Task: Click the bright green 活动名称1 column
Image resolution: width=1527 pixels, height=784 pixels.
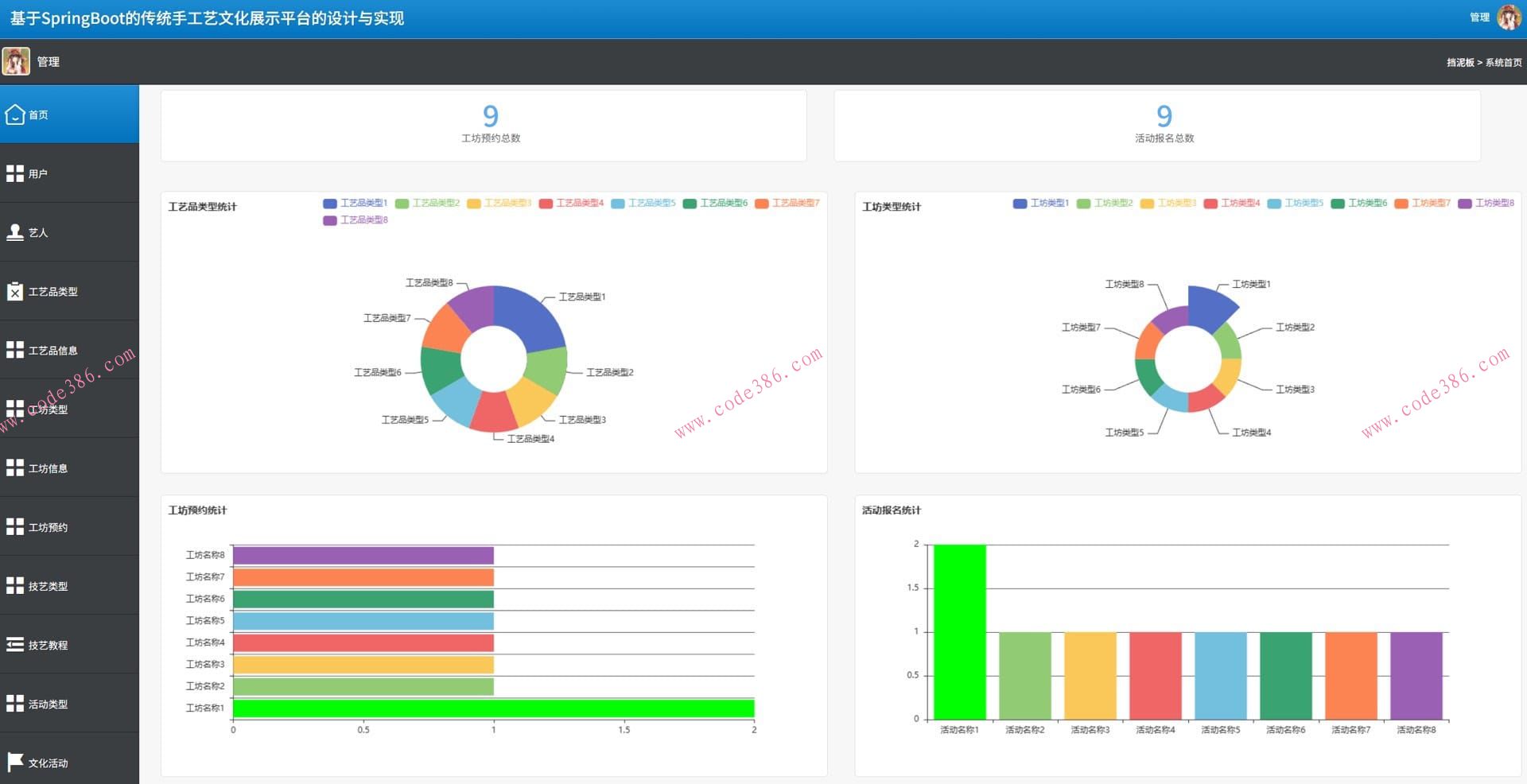Action: coord(960,632)
